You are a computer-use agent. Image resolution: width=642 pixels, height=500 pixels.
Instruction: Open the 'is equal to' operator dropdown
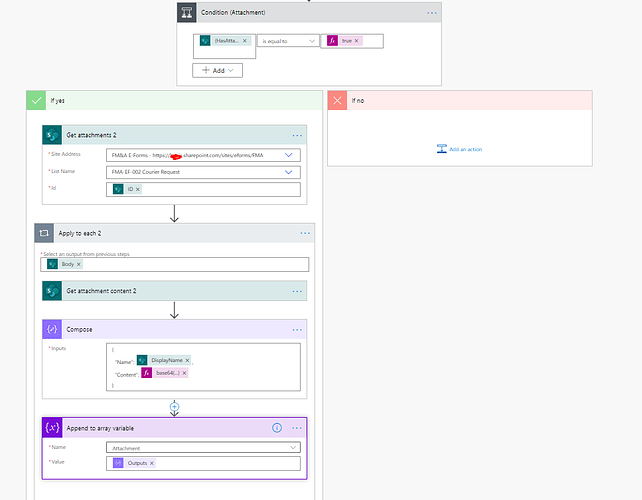pyautogui.click(x=288, y=41)
